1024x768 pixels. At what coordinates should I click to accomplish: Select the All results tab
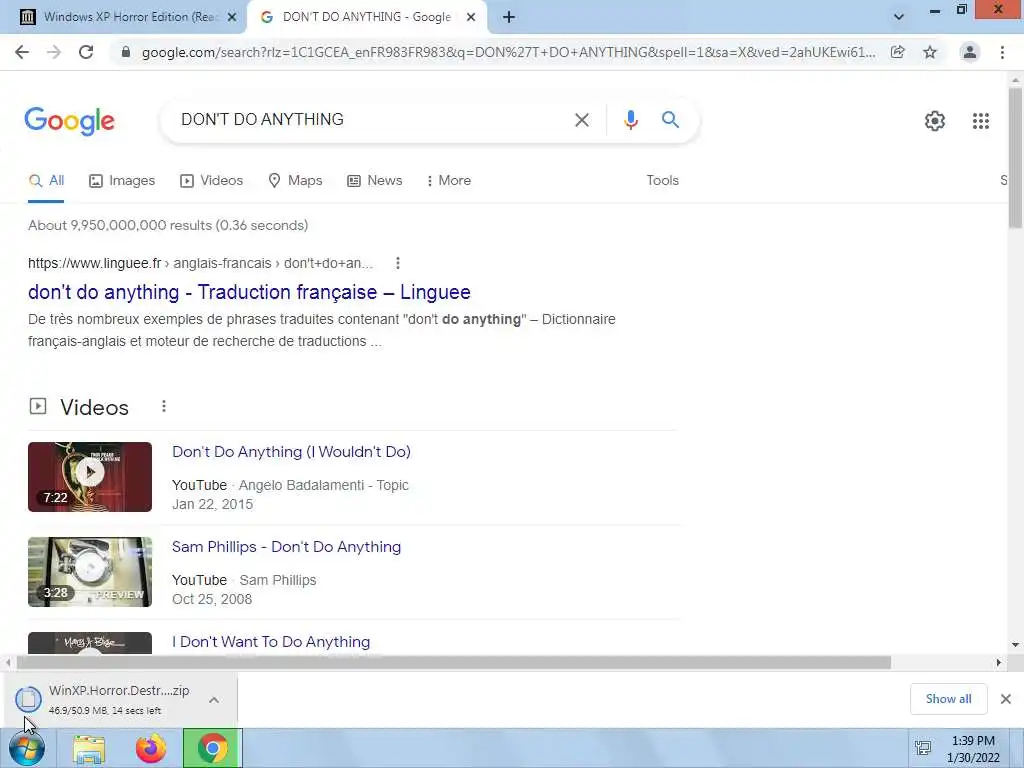click(46, 181)
